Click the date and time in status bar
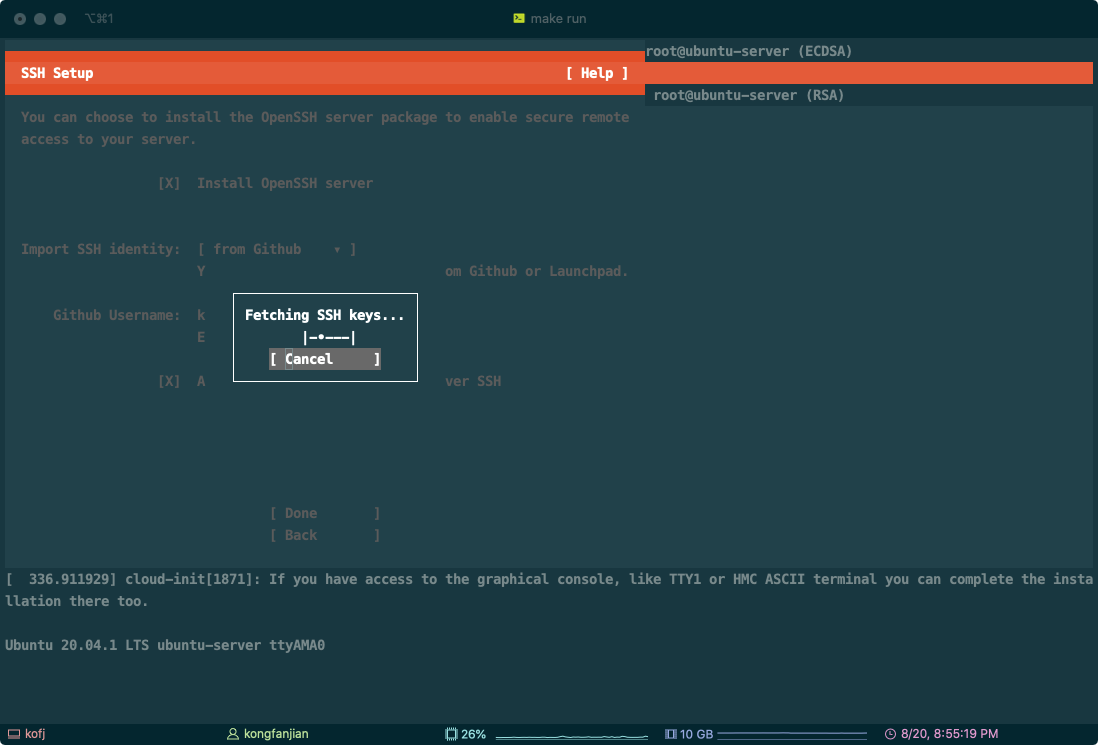Image resolution: width=1098 pixels, height=745 pixels. (x=949, y=734)
